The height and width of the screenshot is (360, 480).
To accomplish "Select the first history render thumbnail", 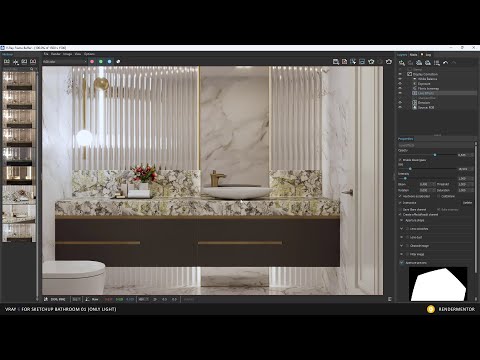I will click(x=19, y=81).
